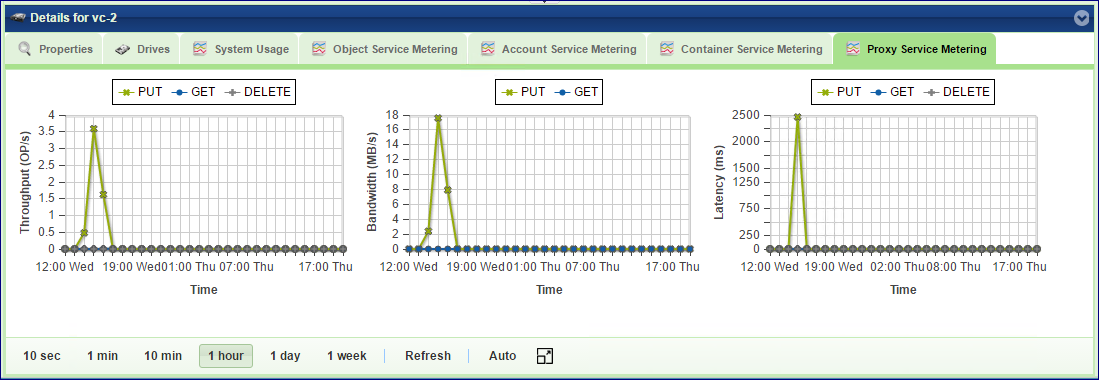Select the 10 sec interval

42,355
